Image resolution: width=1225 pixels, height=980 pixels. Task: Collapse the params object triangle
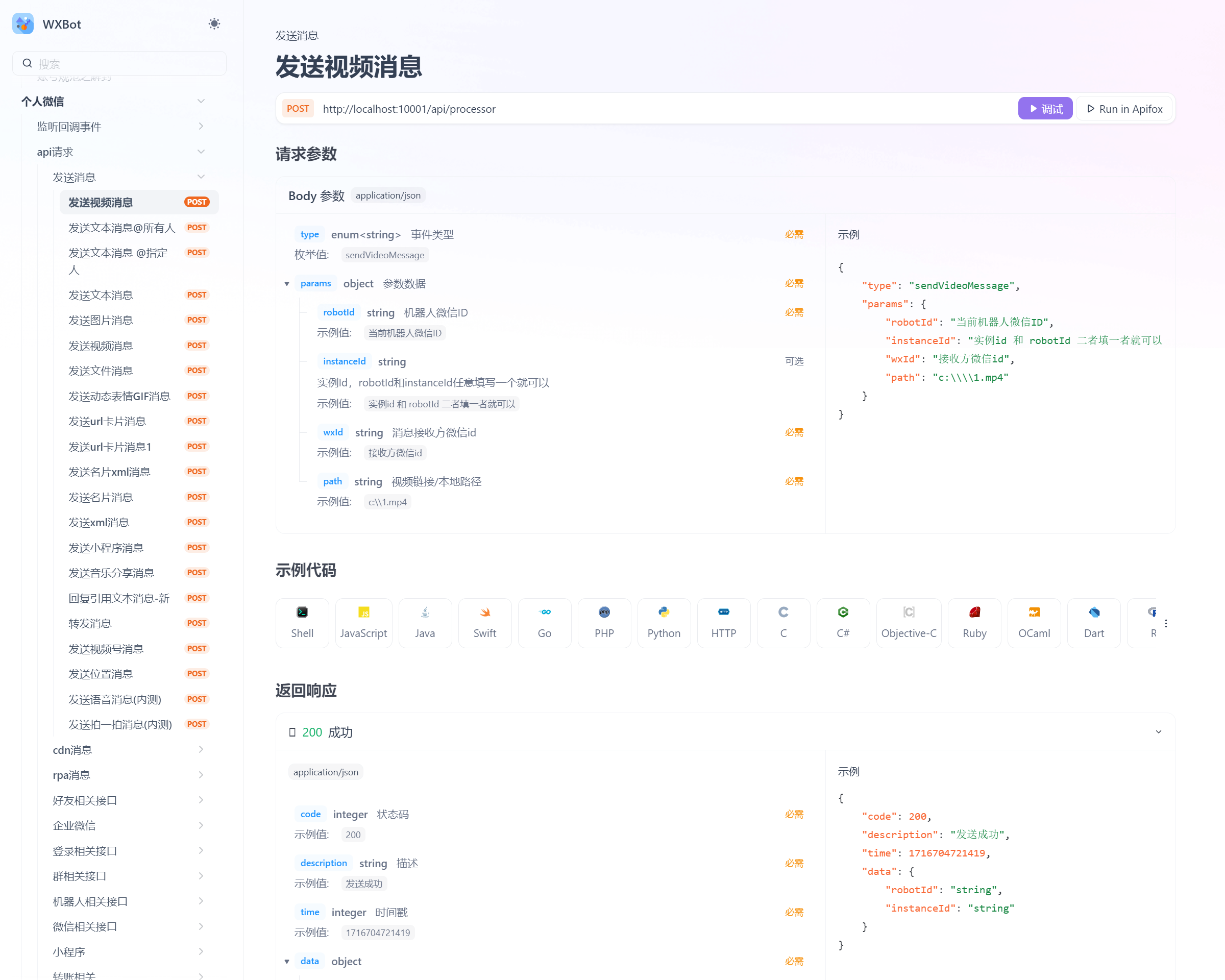pos(287,283)
